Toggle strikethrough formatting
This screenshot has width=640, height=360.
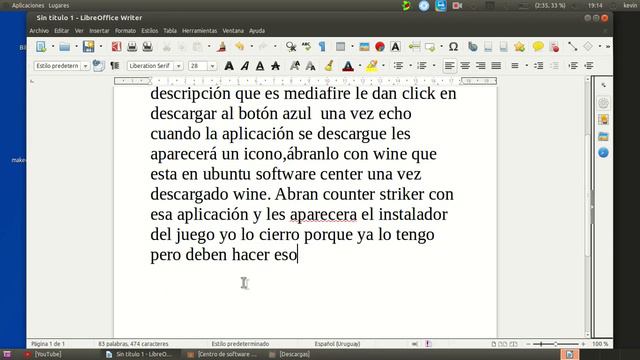(276, 66)
